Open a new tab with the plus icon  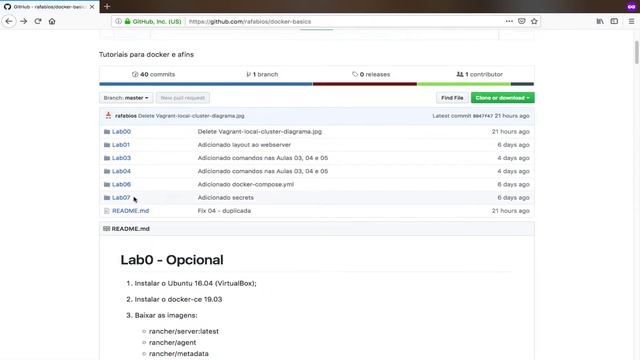tap(107, 7)
